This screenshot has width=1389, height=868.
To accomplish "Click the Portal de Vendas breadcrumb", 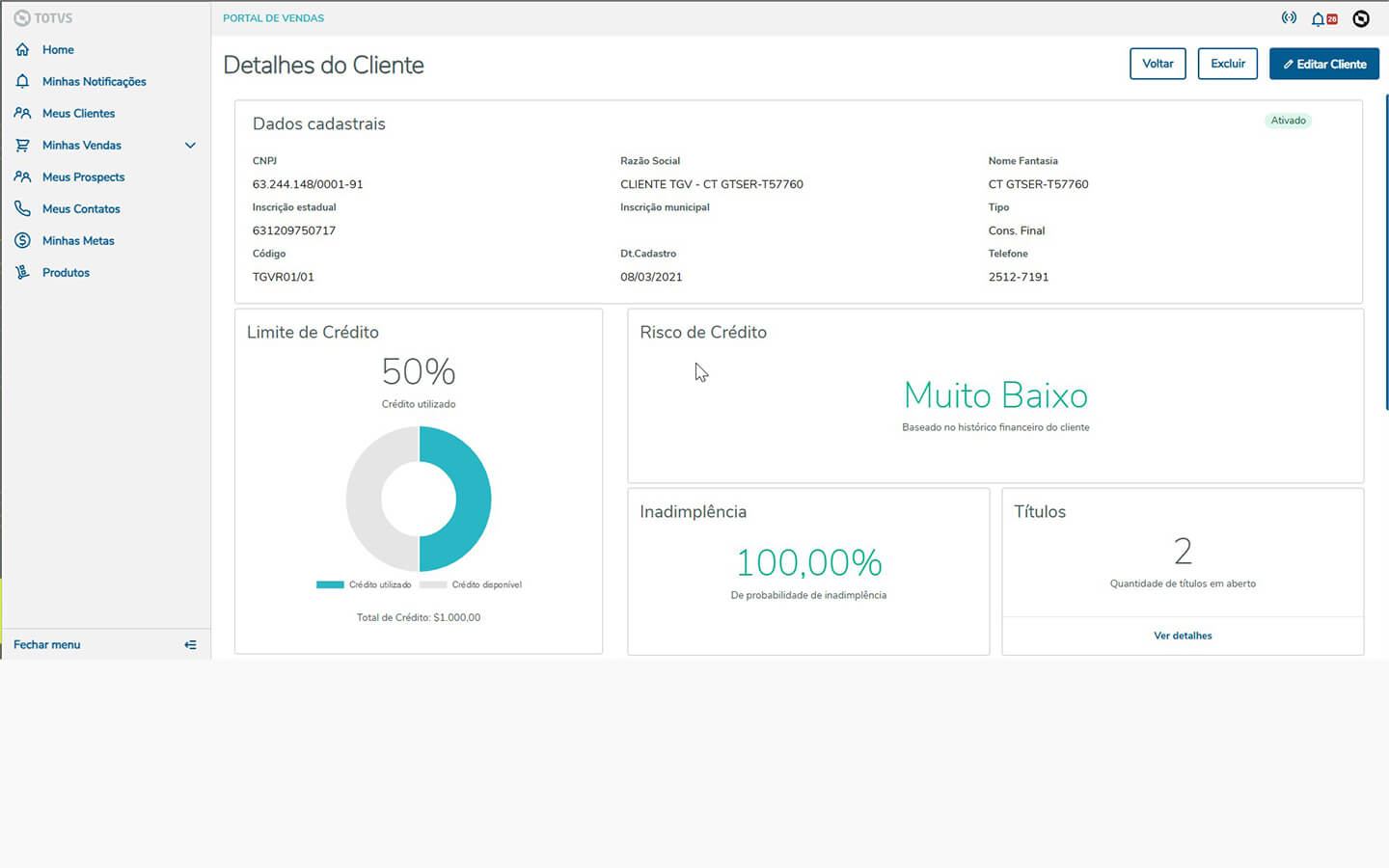I will click(x=273, y=18).
